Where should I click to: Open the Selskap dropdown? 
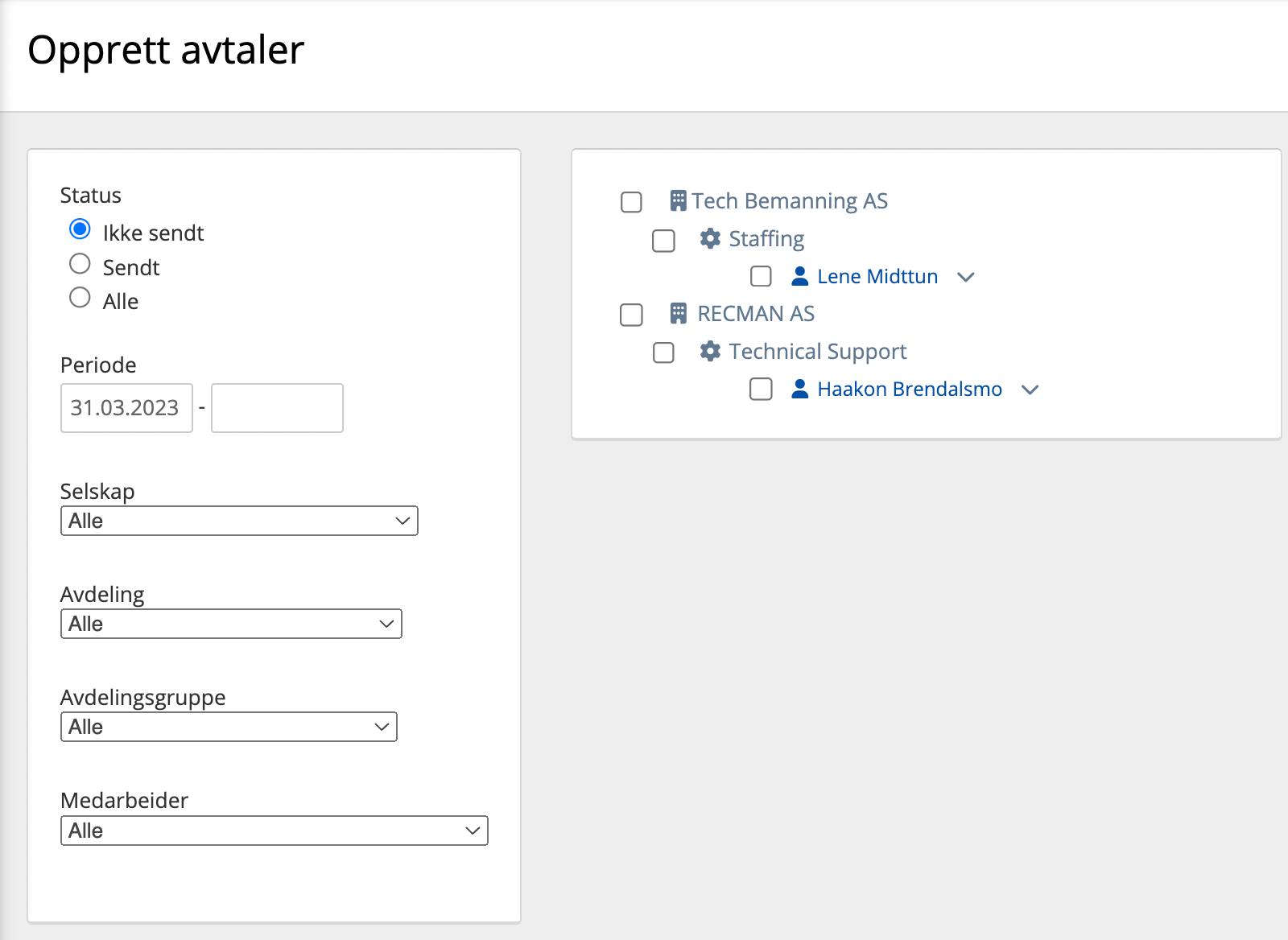[239, 521]
